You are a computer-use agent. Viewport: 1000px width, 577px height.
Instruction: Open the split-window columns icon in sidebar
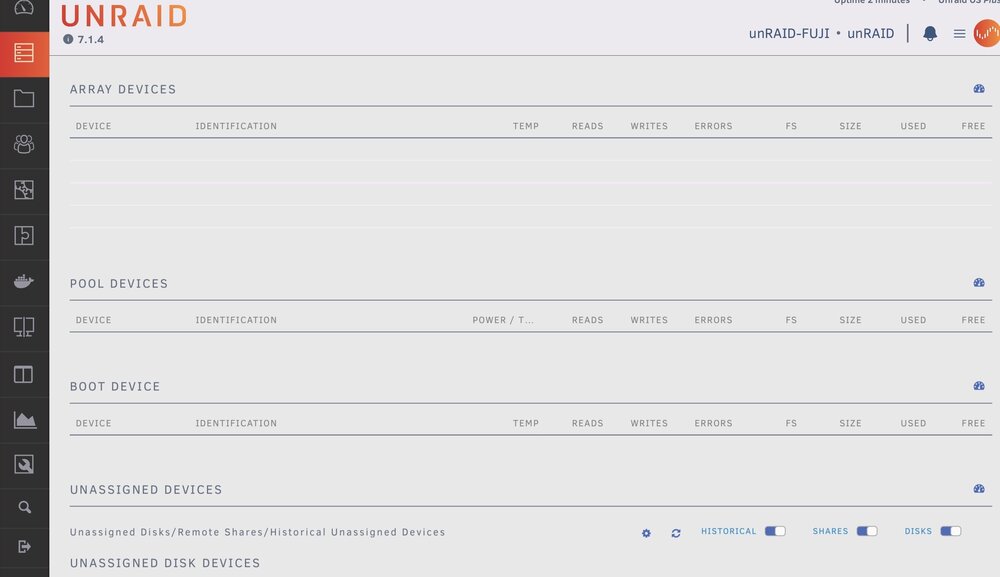[24, 374]
